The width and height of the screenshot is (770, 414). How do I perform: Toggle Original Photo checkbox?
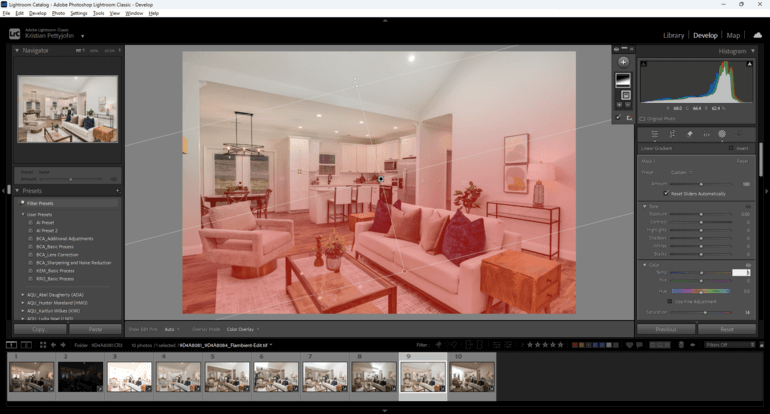tap(642, 119)
